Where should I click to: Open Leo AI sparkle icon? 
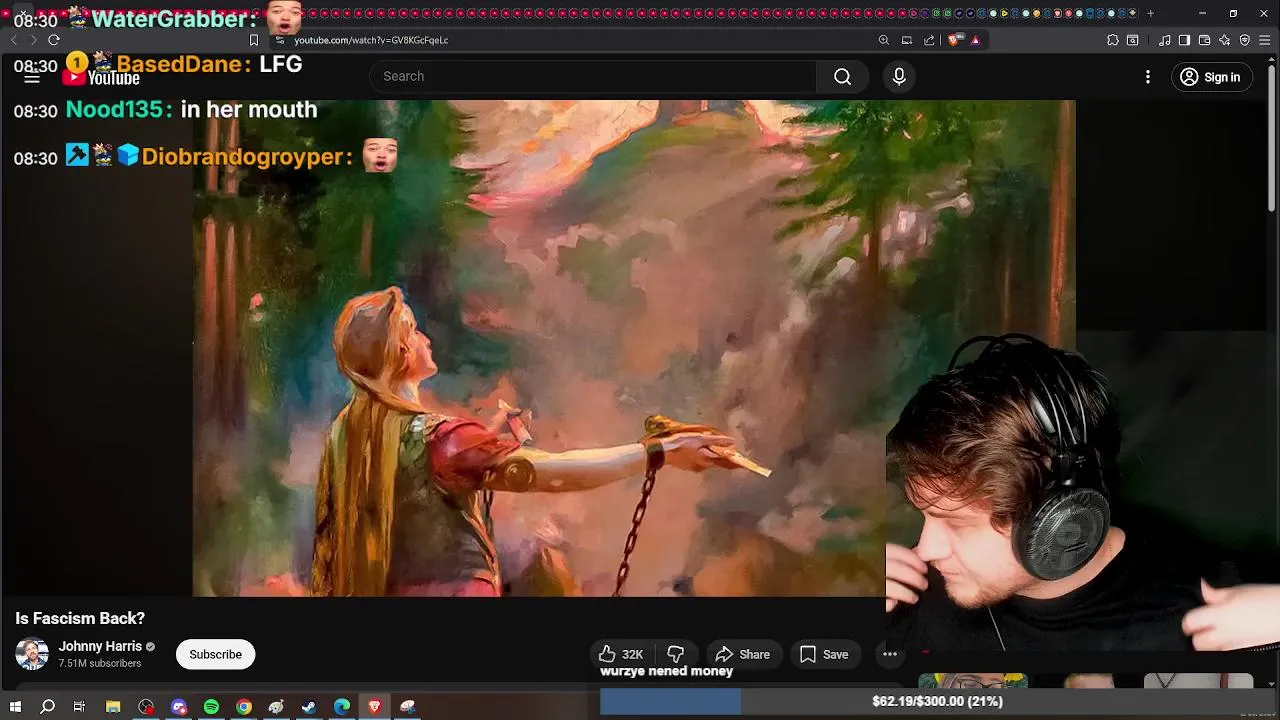click(x=1225, y=40)
